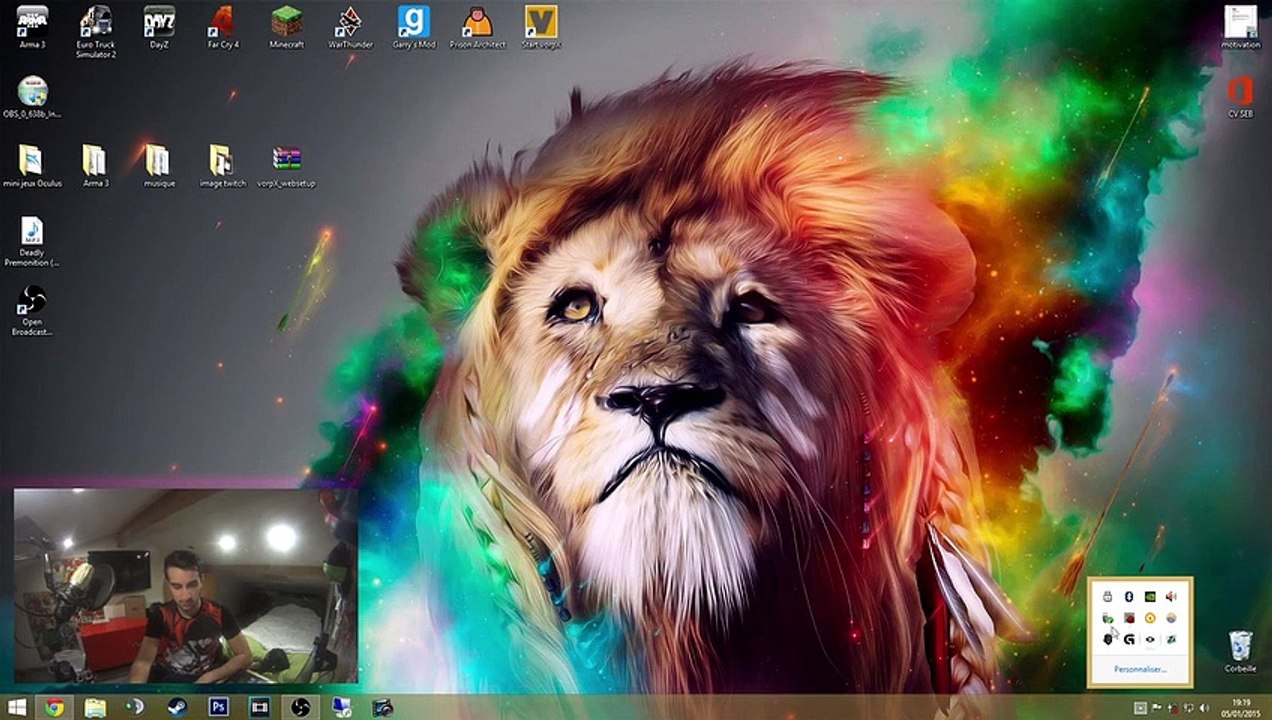
Task: Collapse the hidden tray icons popup
Action: tap(1140, 708)
